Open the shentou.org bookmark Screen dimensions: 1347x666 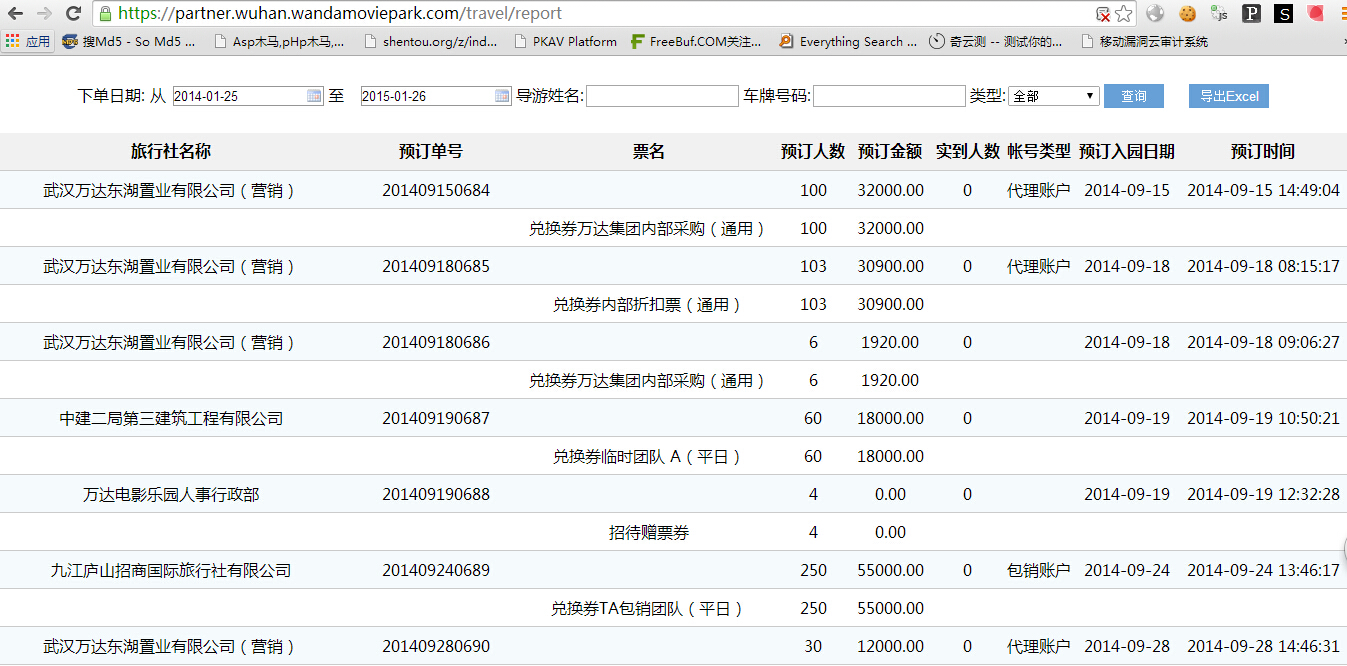pos(430,42)
